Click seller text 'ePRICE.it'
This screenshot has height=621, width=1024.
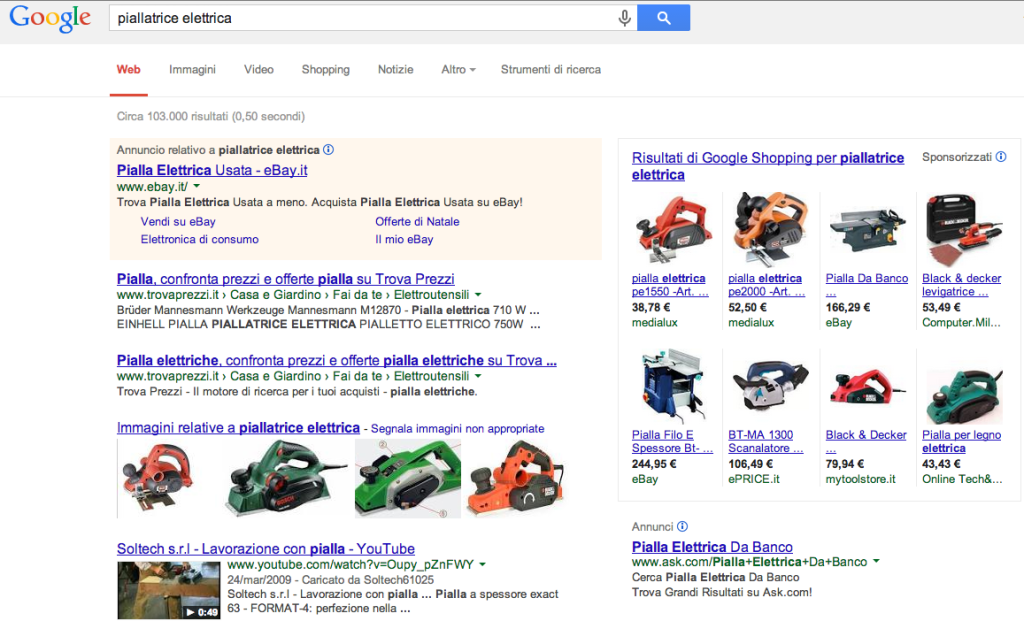(754, 479)
